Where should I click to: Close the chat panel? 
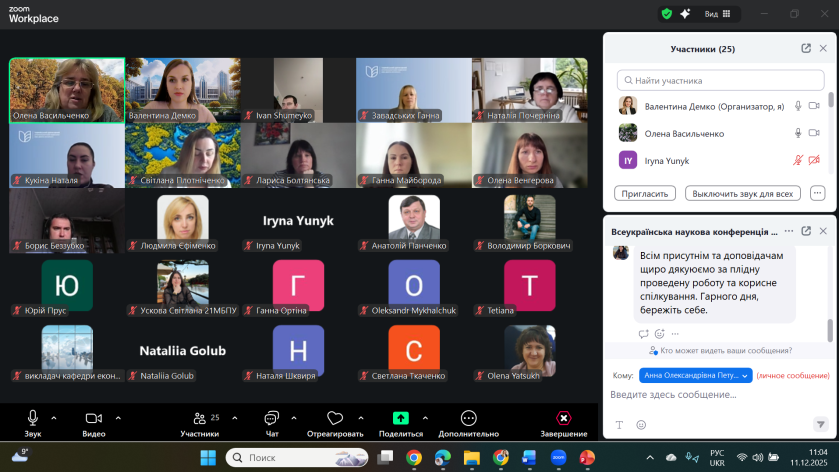[823, 231]
